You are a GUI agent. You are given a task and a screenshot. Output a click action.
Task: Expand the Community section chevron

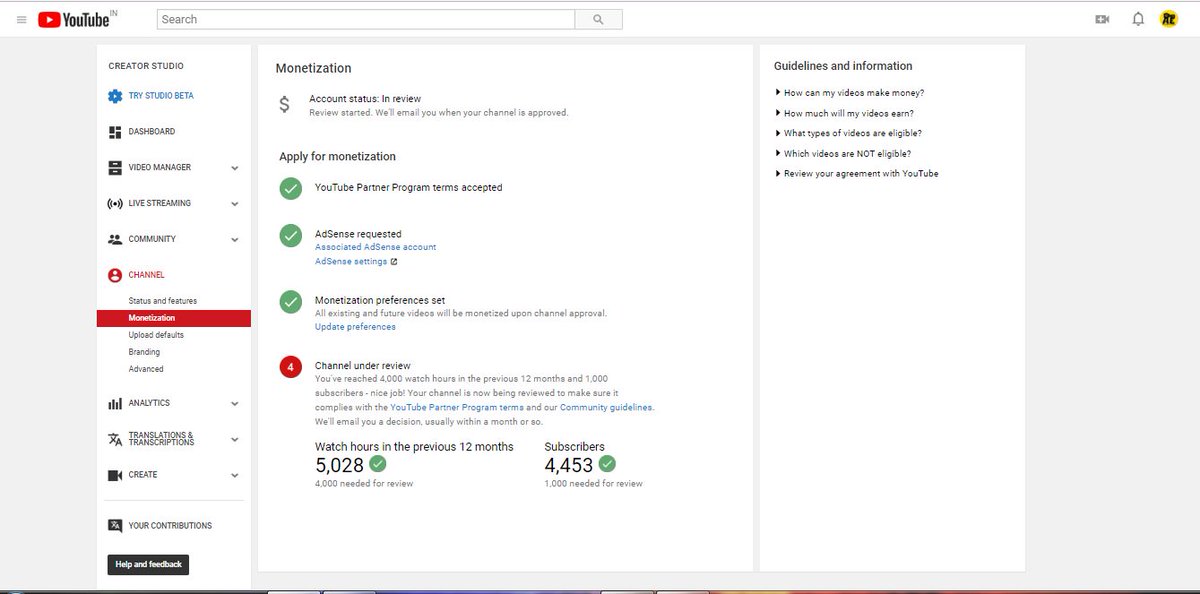point(235,241)
